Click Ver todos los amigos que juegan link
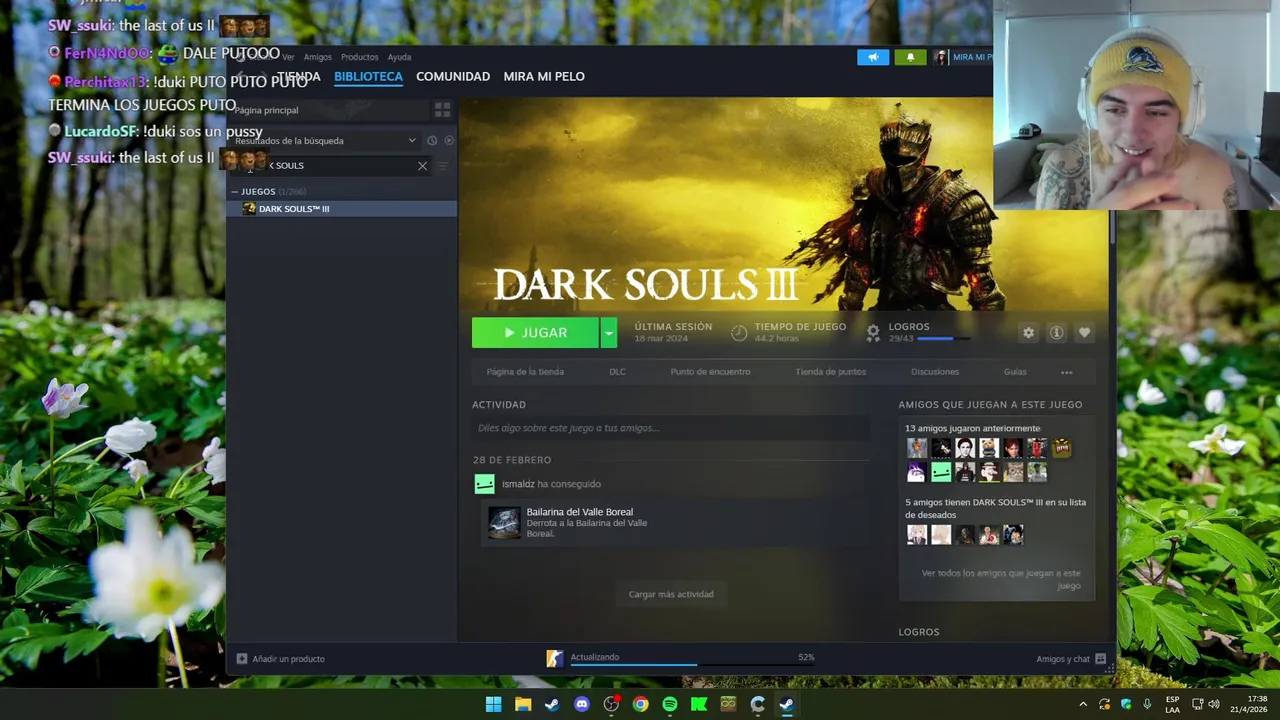Viewport: 1280px width, 720px height. click(1001, 579)
